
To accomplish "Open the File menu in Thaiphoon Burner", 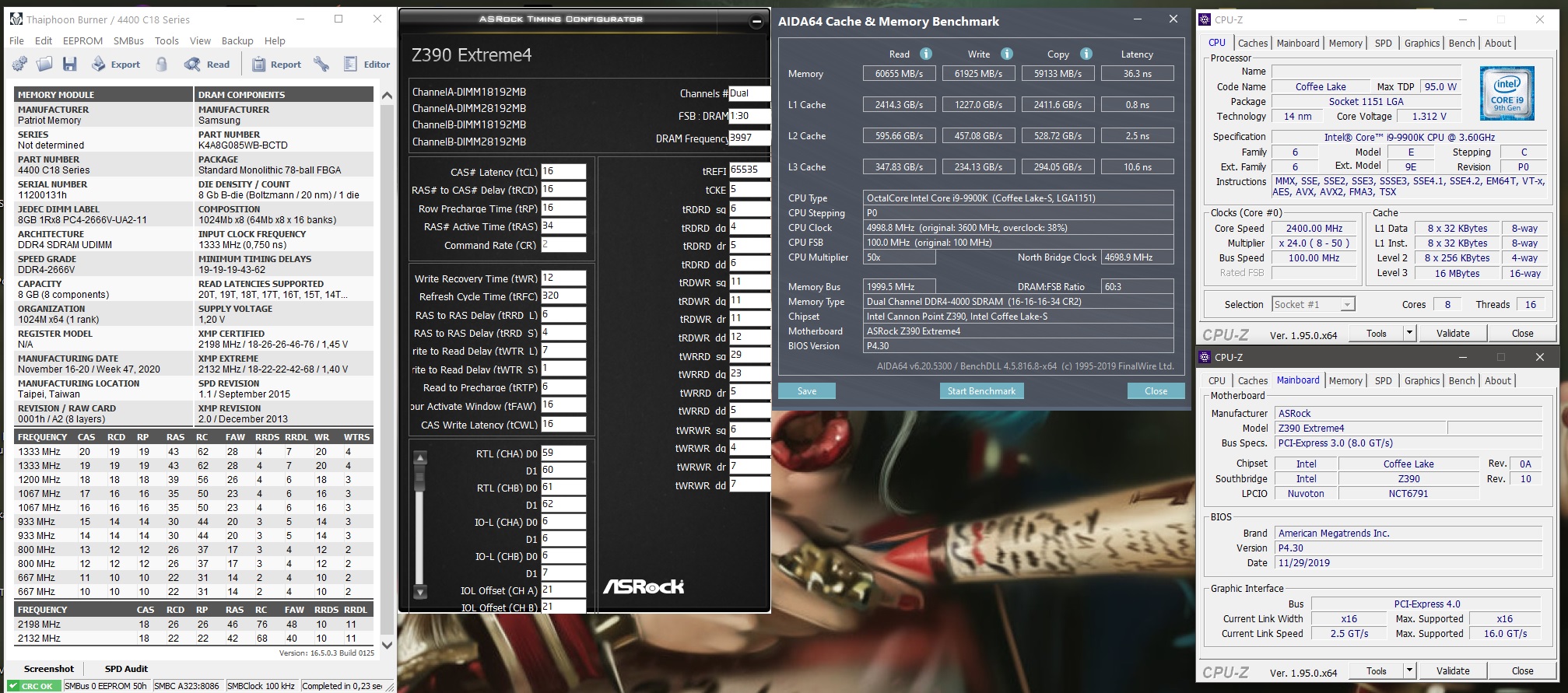I will click(16, 40).
